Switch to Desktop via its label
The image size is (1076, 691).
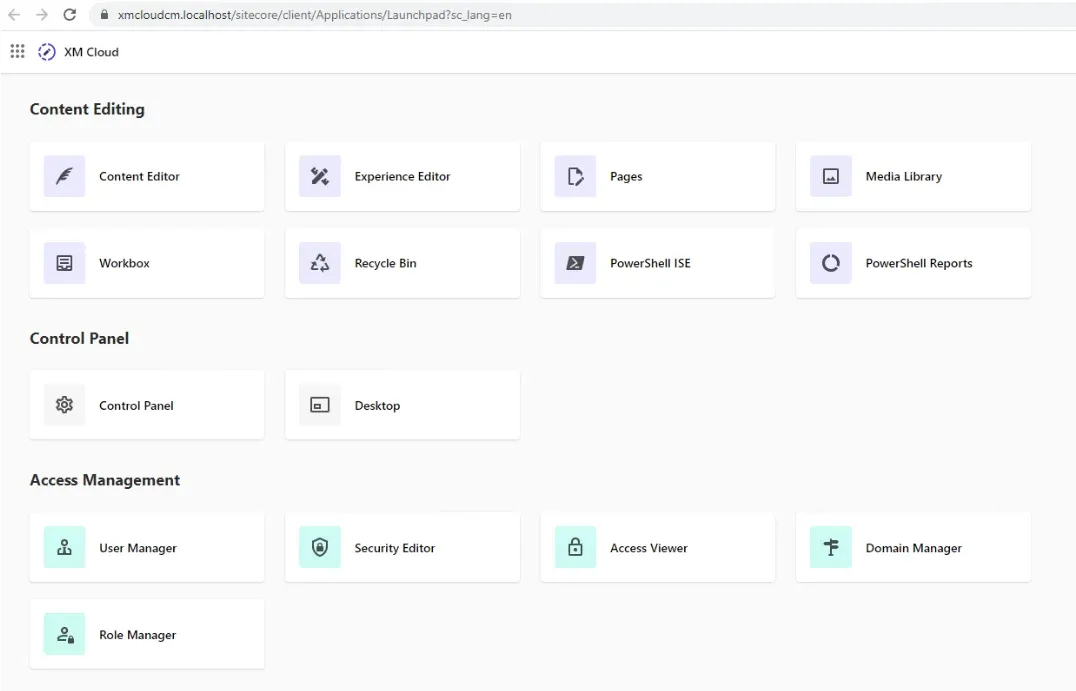point(377,406)
